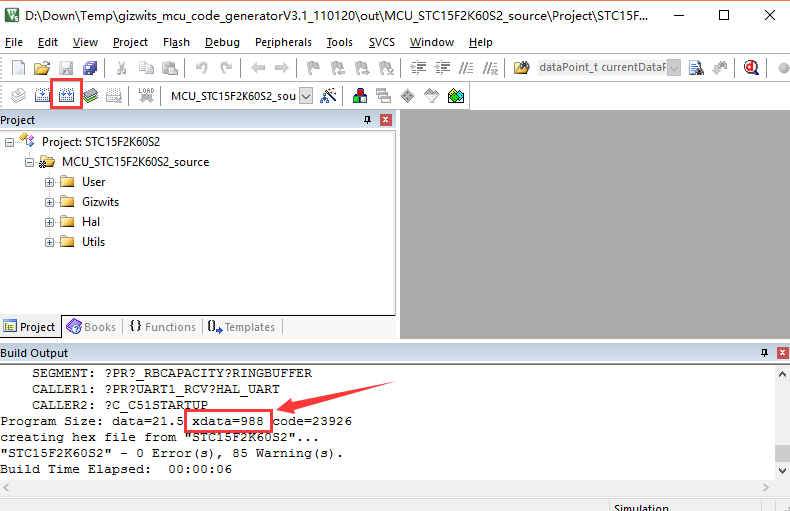Click the Build target icon

coord(42,96)
